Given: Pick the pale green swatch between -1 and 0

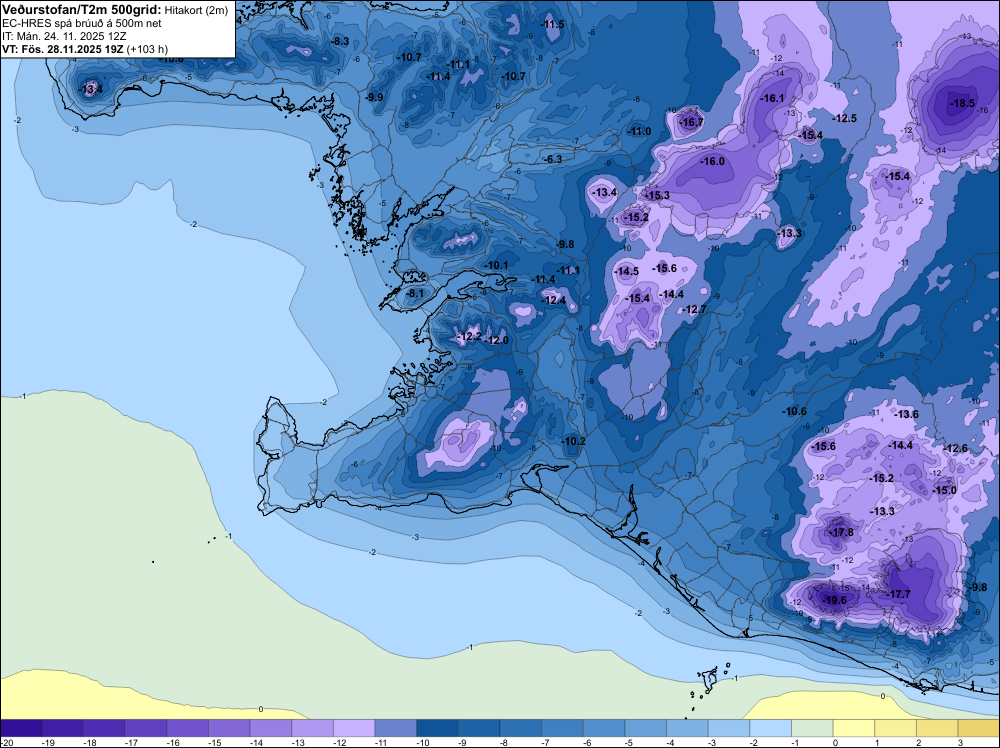Looking at the screenshot, I should [812, 728].
